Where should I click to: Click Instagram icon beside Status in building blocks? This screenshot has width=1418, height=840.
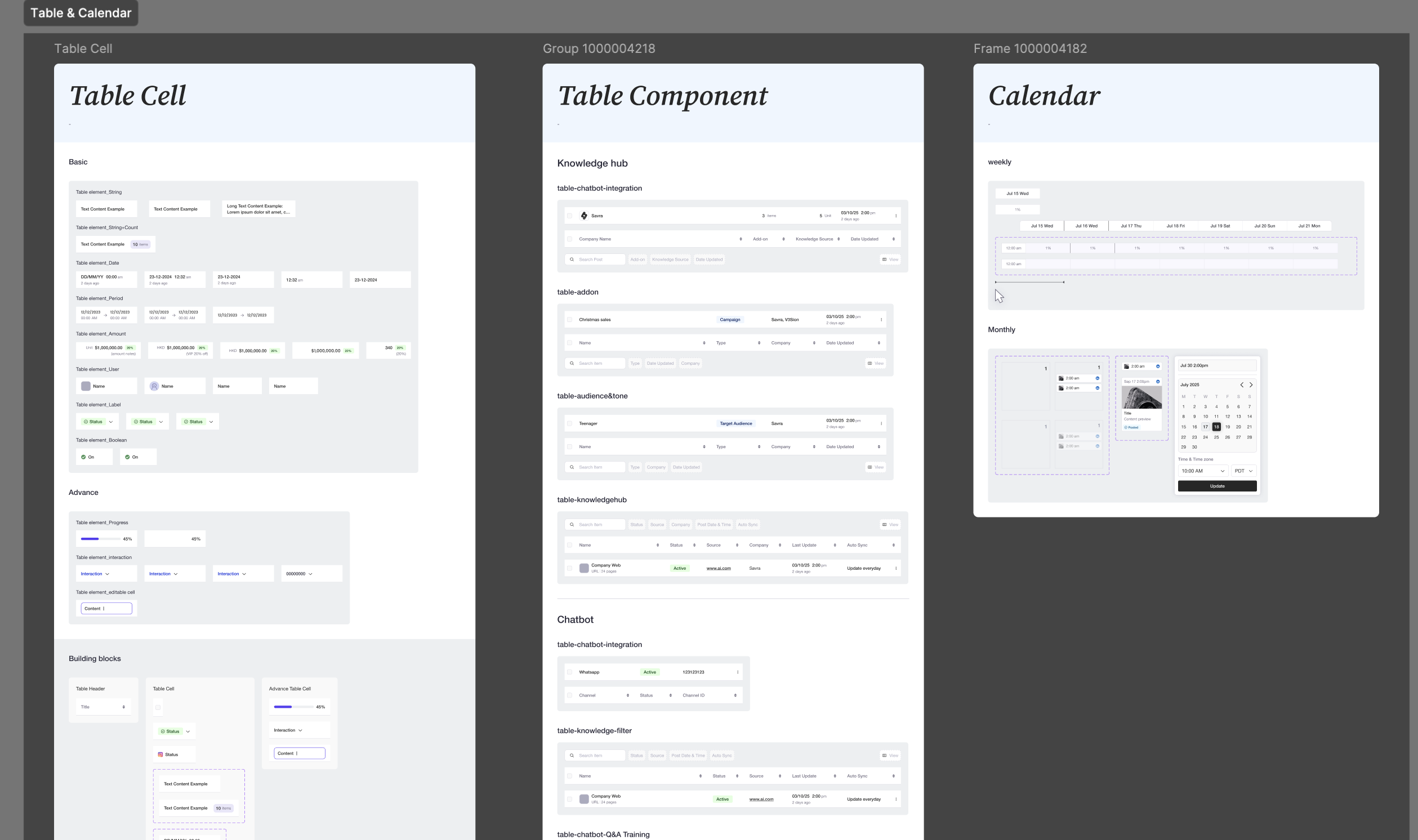(x=160, y=754)
